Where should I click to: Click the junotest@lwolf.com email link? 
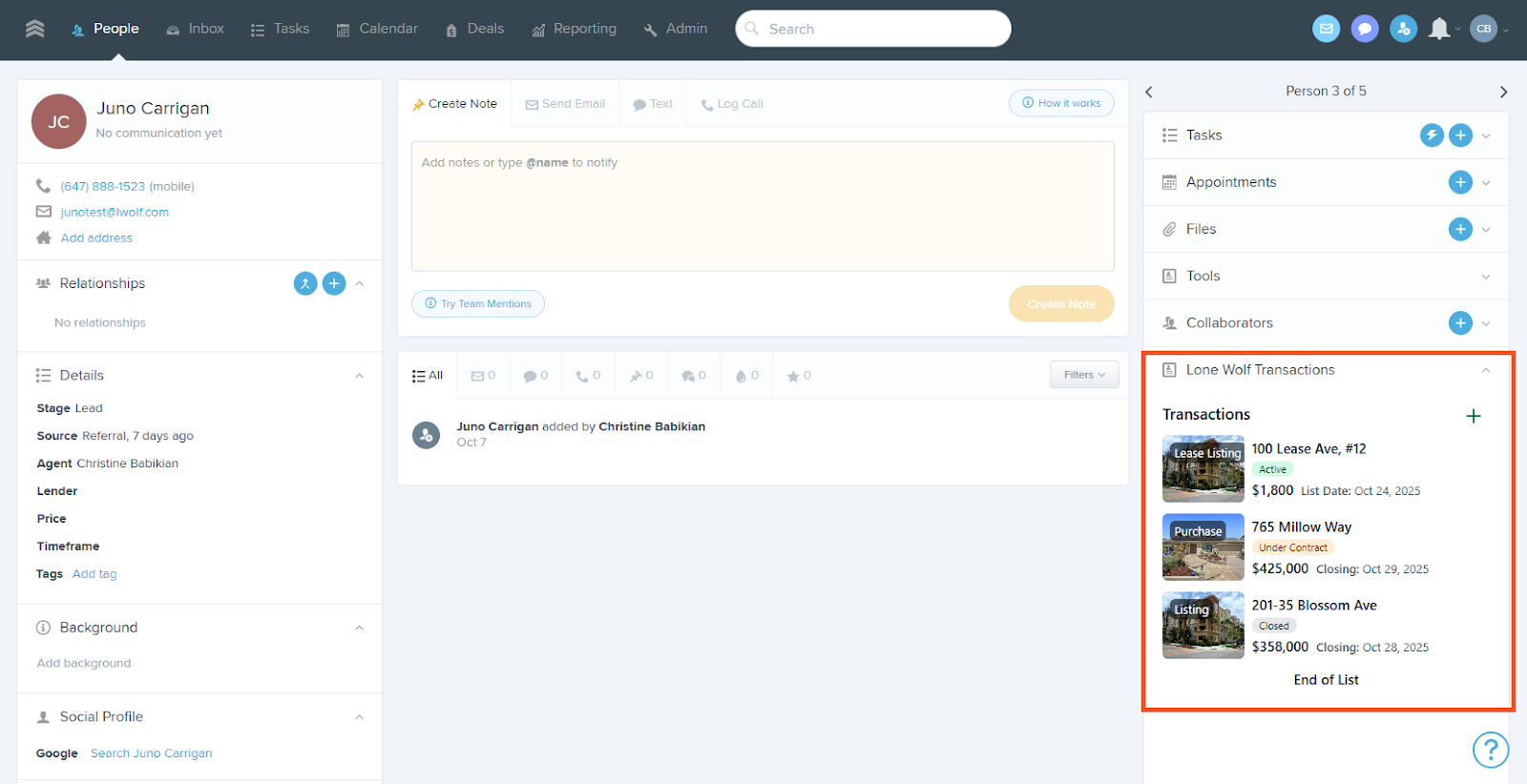[x=115, y=213]
